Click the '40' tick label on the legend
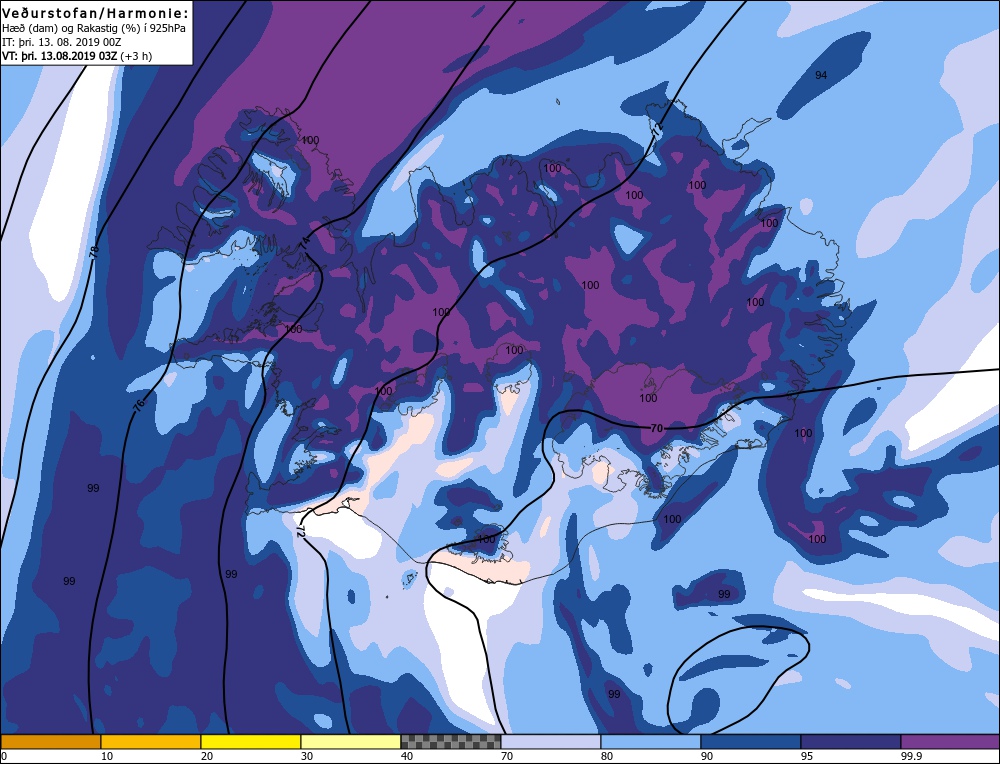 coord(407,756)
